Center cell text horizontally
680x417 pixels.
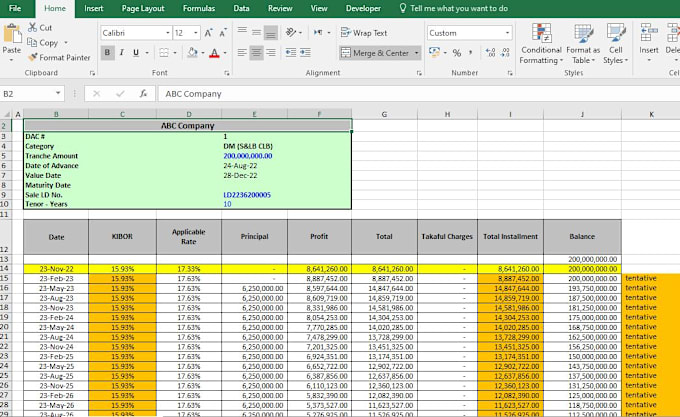pyautogui.click(x=256, y=53)
